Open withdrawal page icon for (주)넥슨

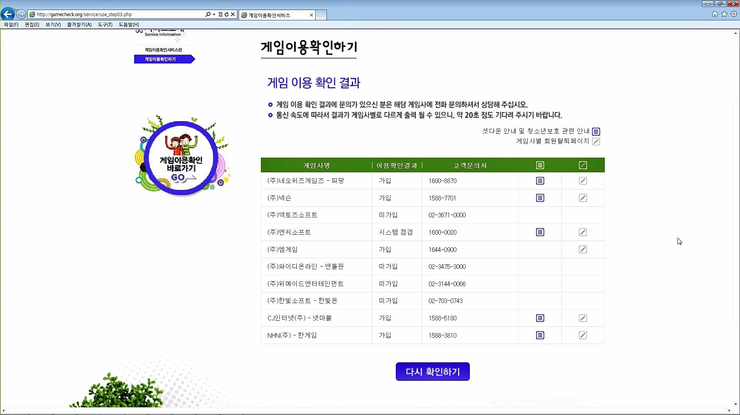[583, 198]
